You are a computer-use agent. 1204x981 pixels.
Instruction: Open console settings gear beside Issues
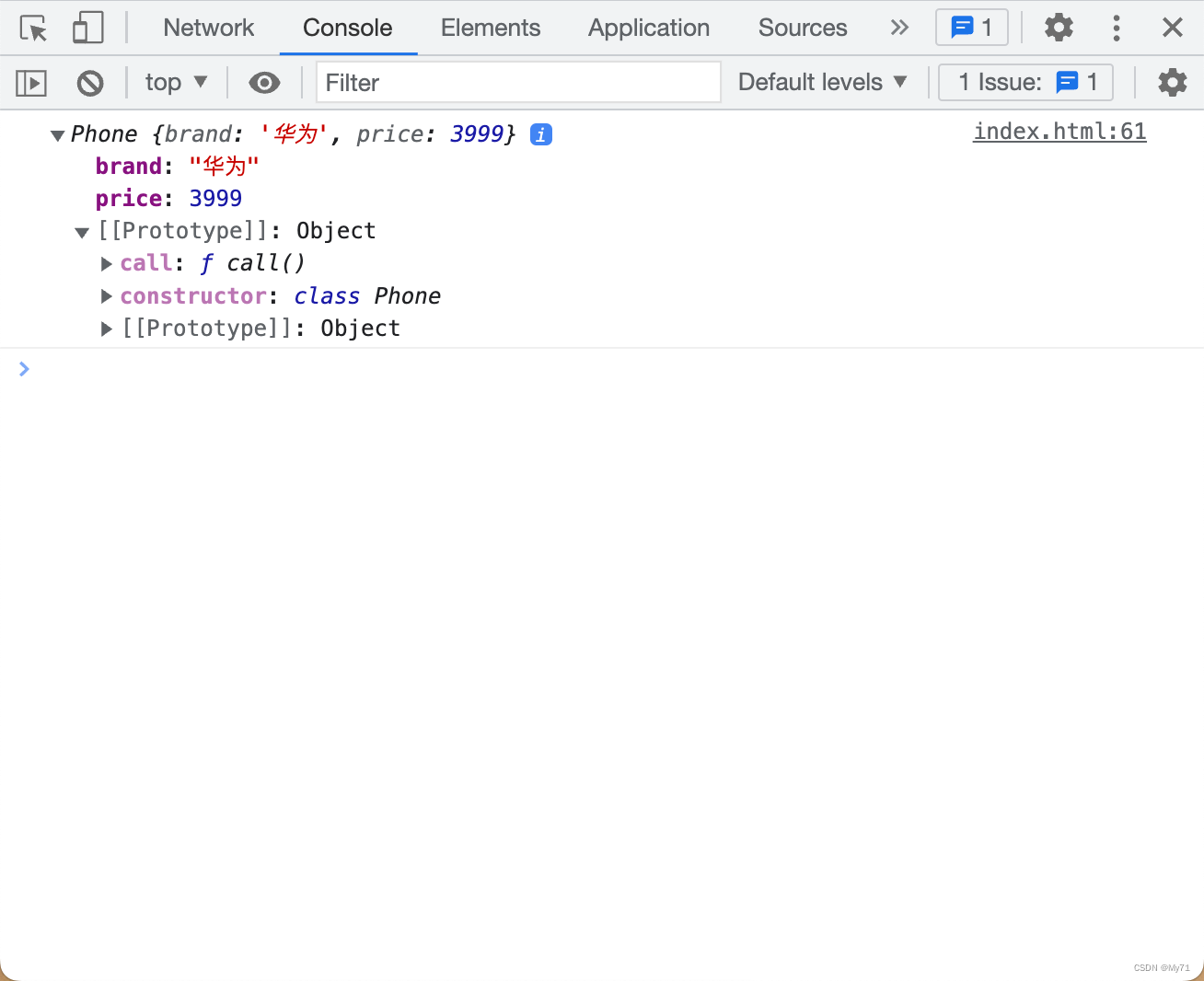[1172, 83]
